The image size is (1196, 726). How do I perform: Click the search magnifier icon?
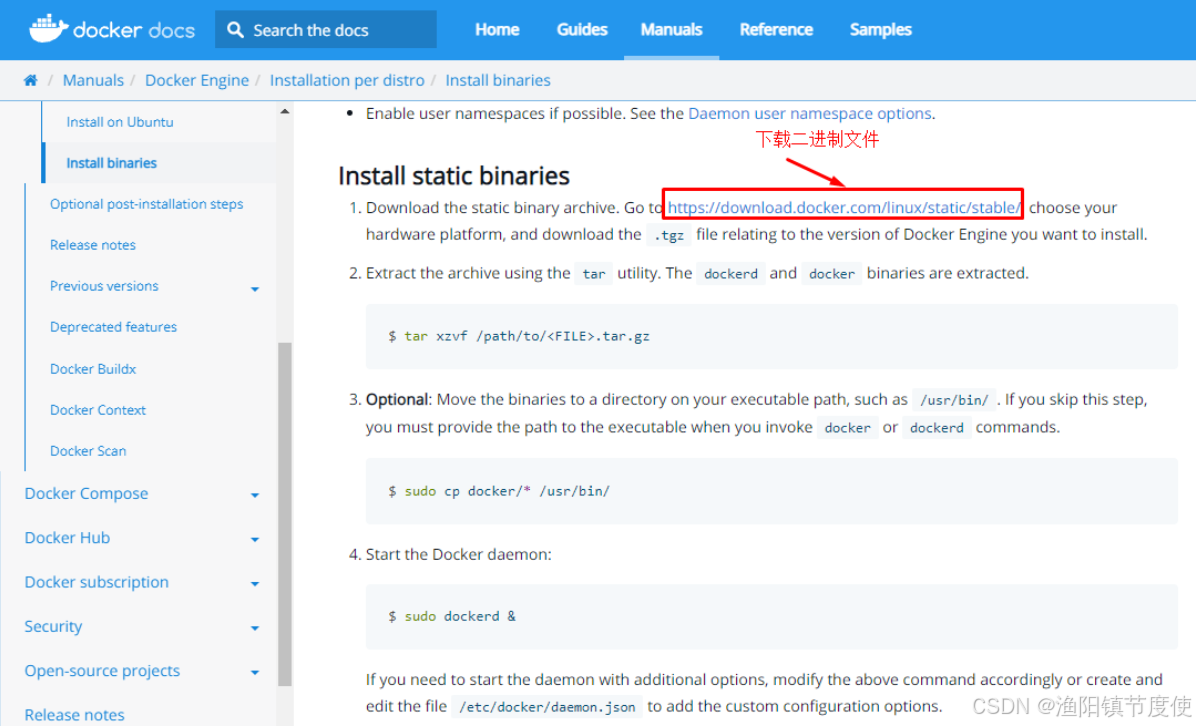(x=236, y=30)
